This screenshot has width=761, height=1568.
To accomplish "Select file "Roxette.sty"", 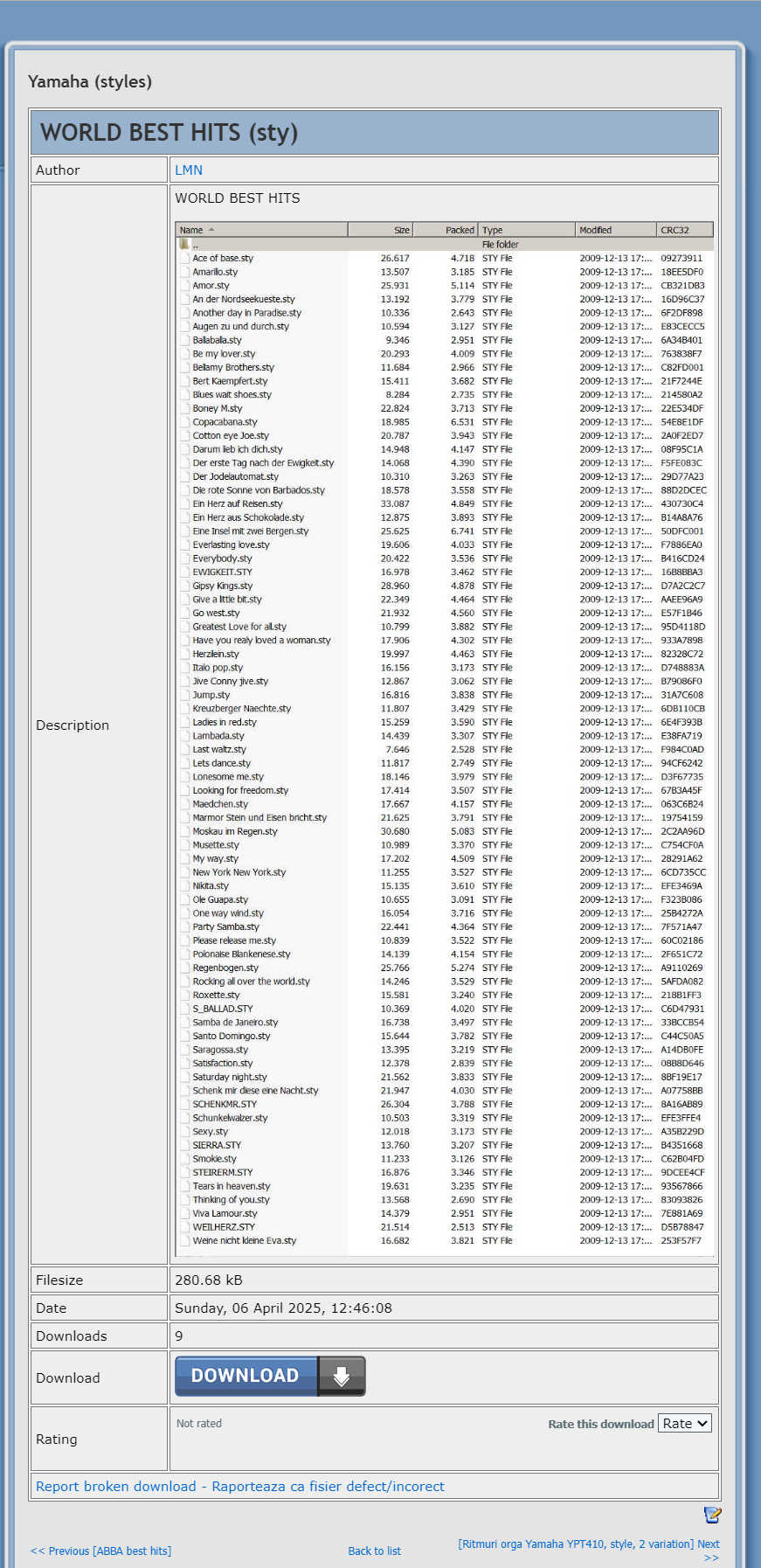I will click(216, 995).
